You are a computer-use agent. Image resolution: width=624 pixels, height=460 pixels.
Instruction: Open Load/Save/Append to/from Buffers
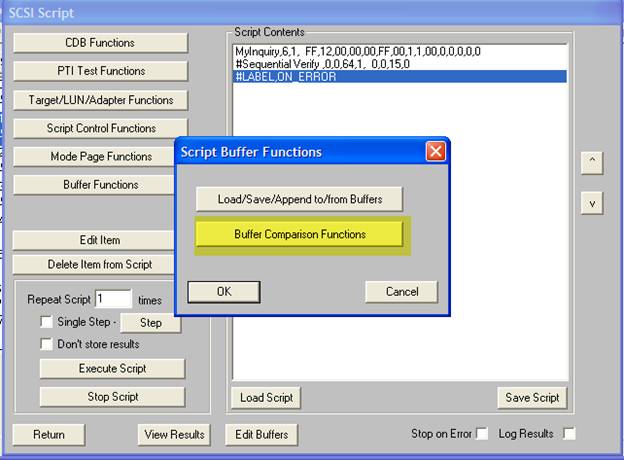(x=299, y=199)
